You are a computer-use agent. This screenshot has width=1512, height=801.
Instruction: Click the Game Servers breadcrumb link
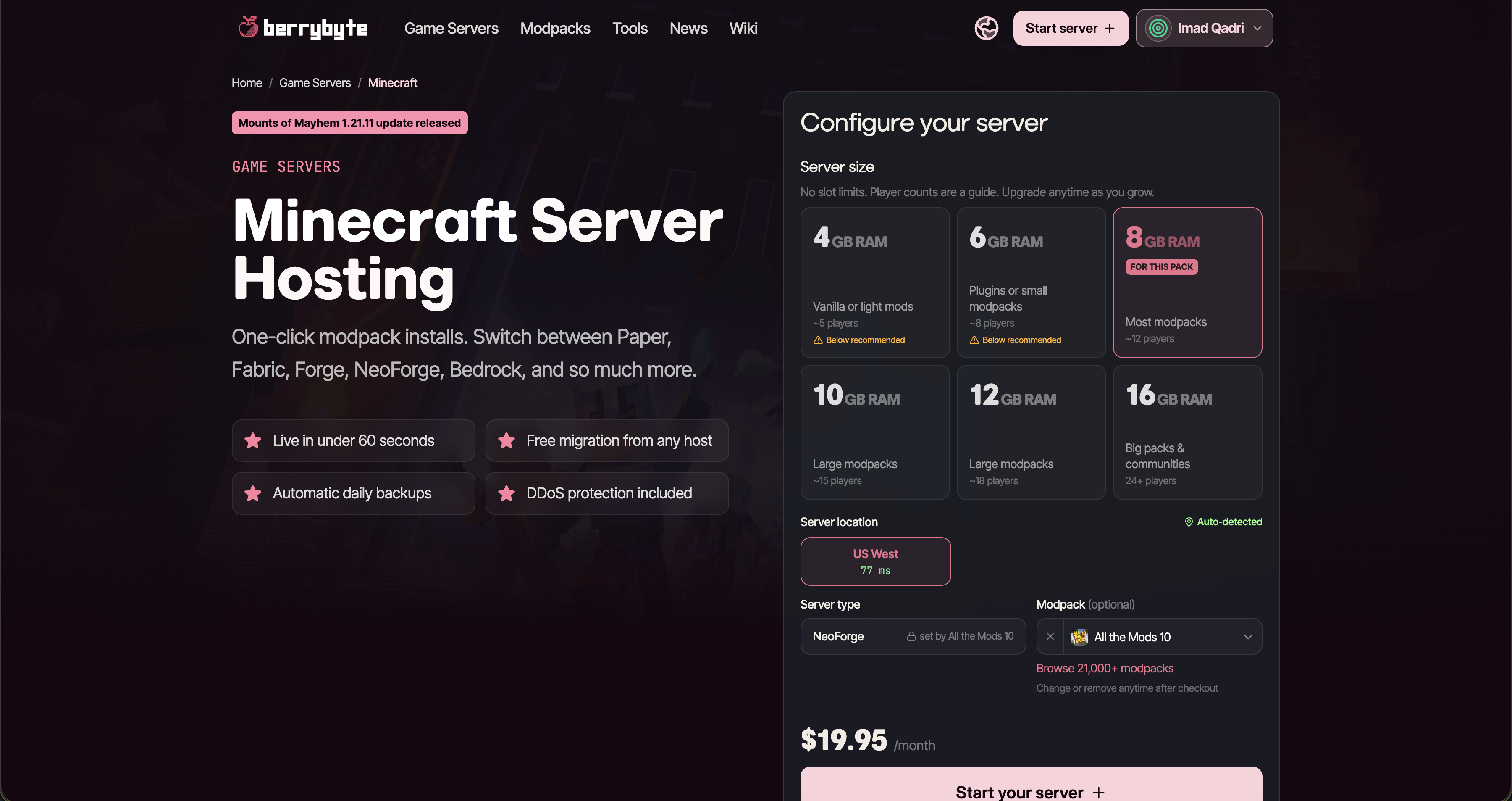click(x=315, y=83)
